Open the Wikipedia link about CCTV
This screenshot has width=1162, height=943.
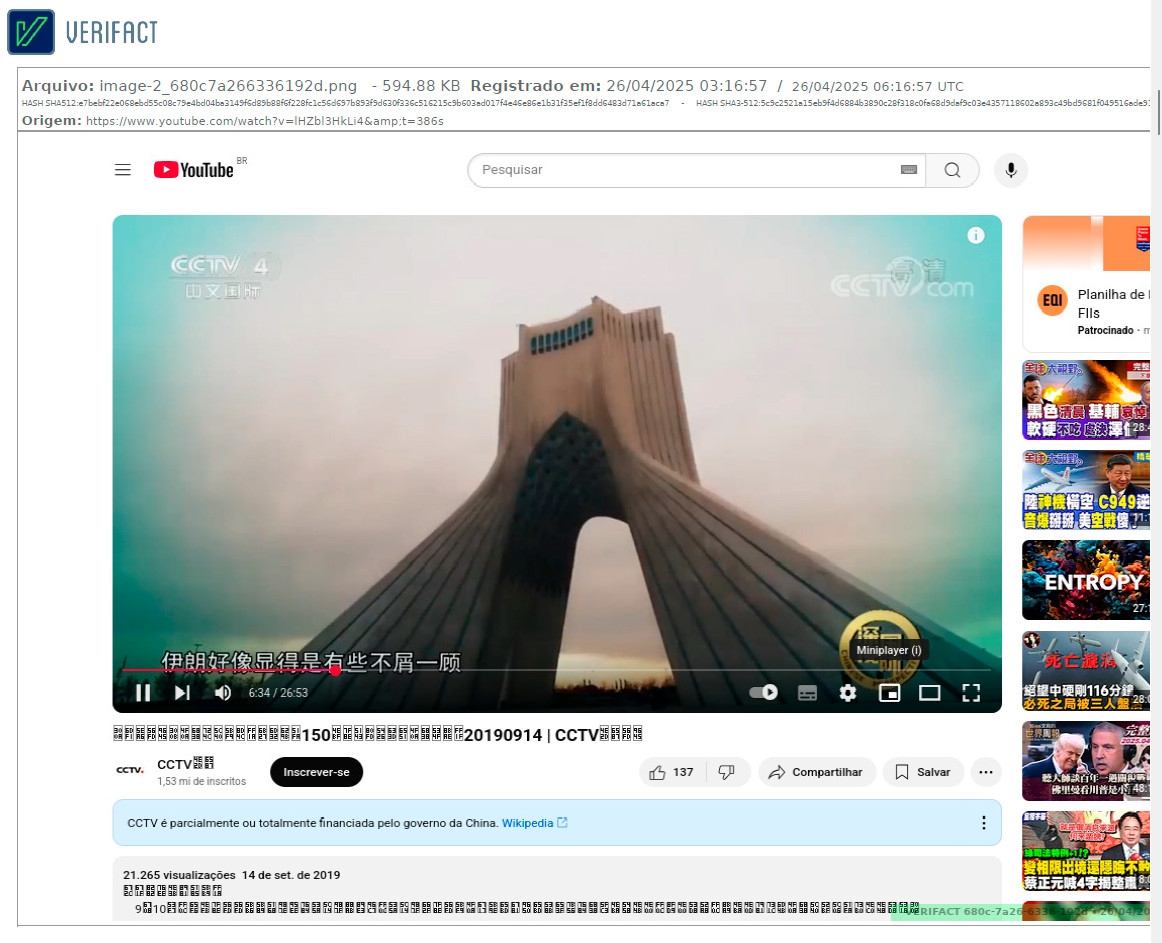[x=534, y=823]
